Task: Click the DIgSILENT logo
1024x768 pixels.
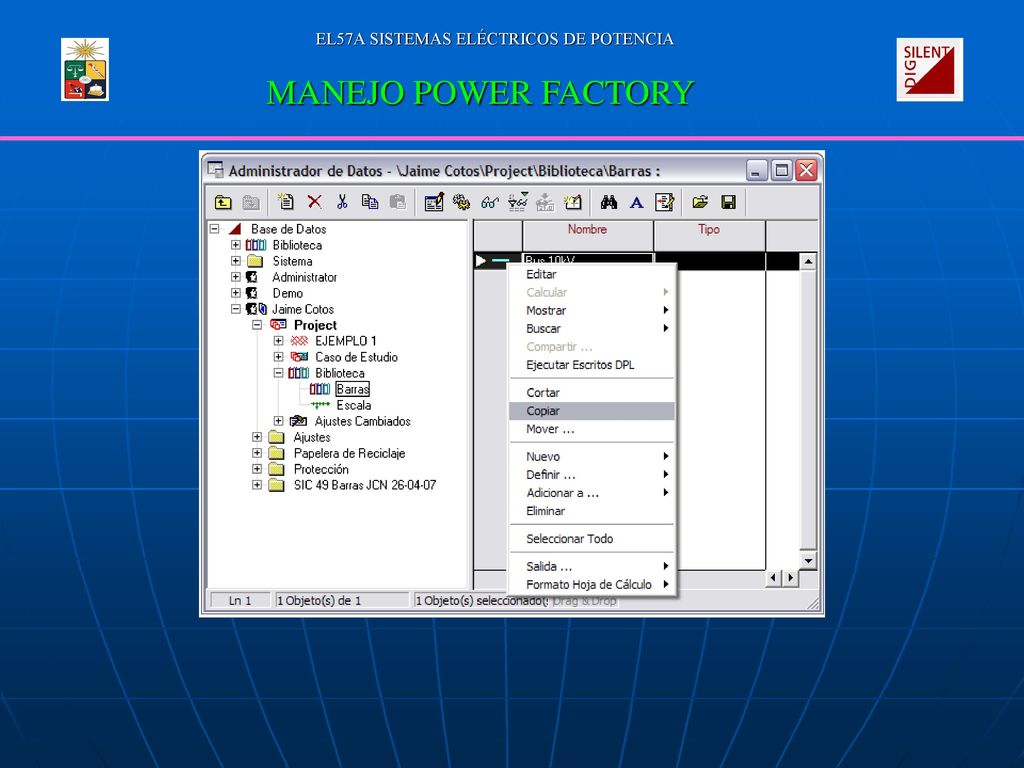Action: pyautogui.click(x=929, y=70)
